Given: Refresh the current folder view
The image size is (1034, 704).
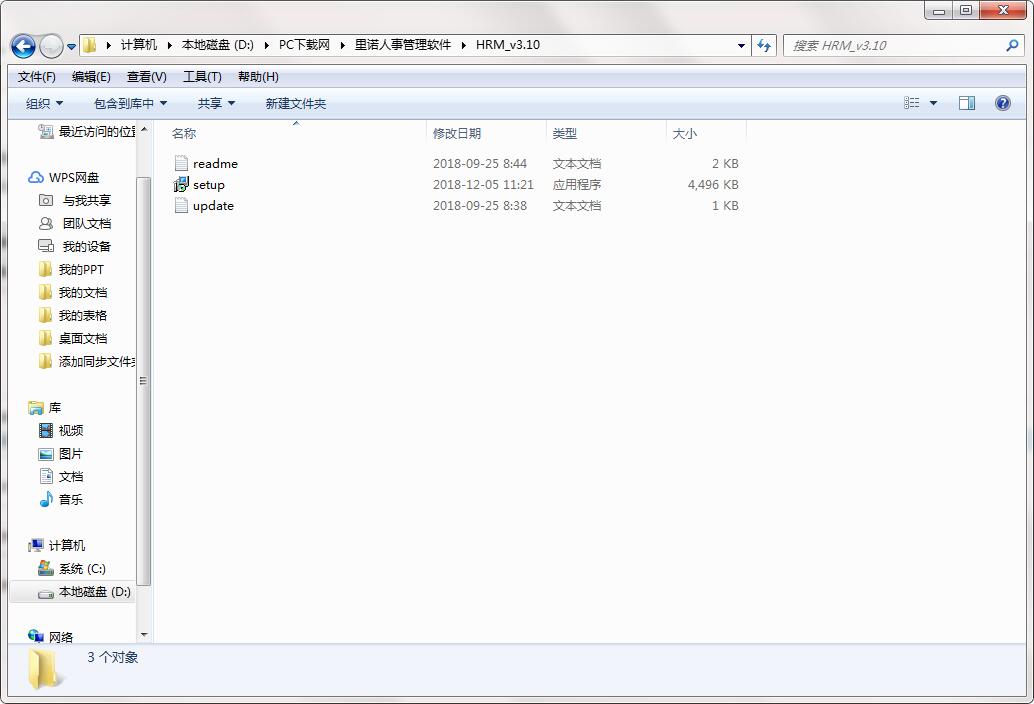Looking at the screenshot, I should coord(764,45).
